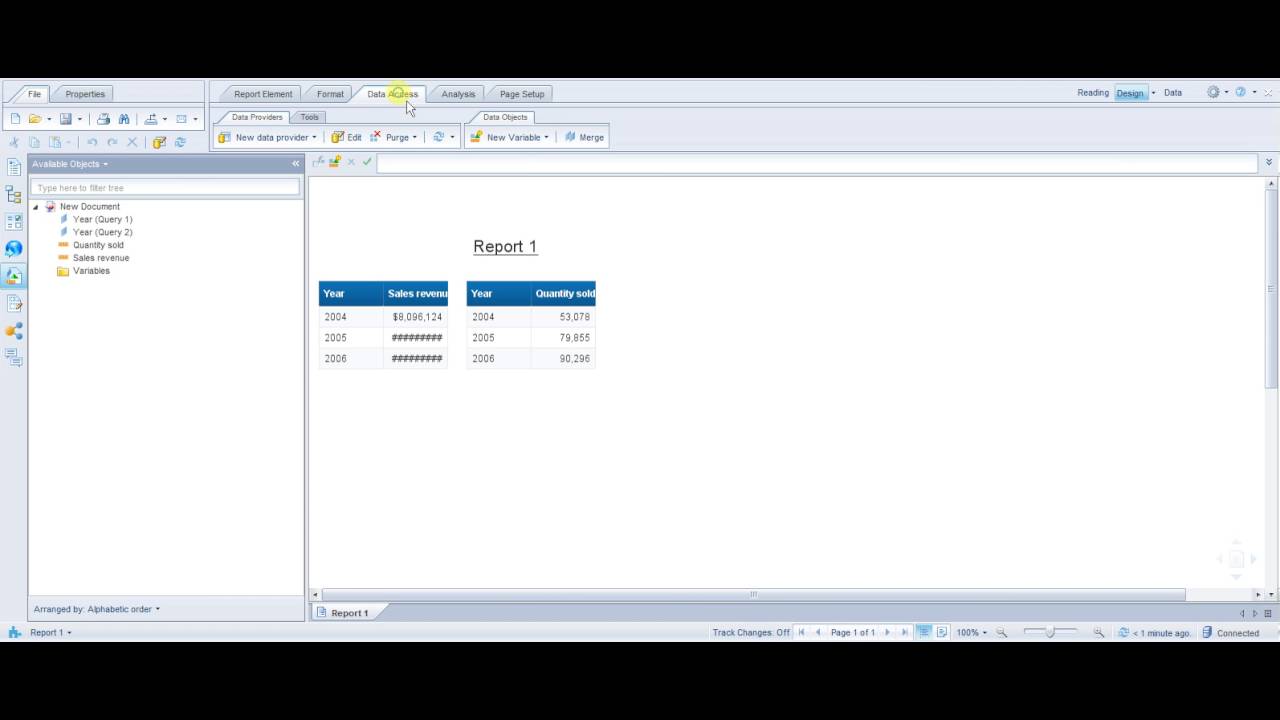Open the 100% zoom dropdown
This screenshot has height=720, width=1280.
(x=971, y=632)
